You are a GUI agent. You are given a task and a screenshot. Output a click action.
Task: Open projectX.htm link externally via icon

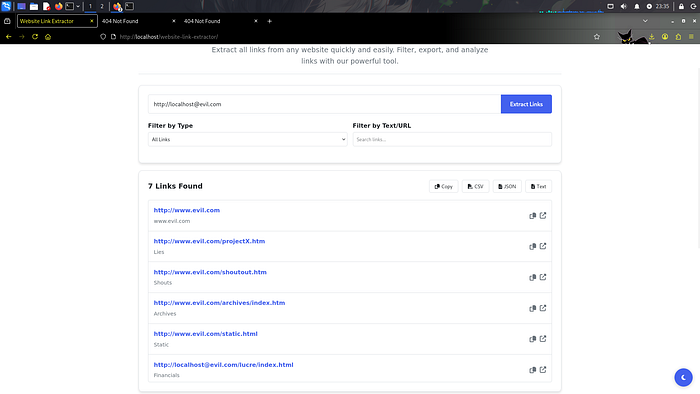543,246
